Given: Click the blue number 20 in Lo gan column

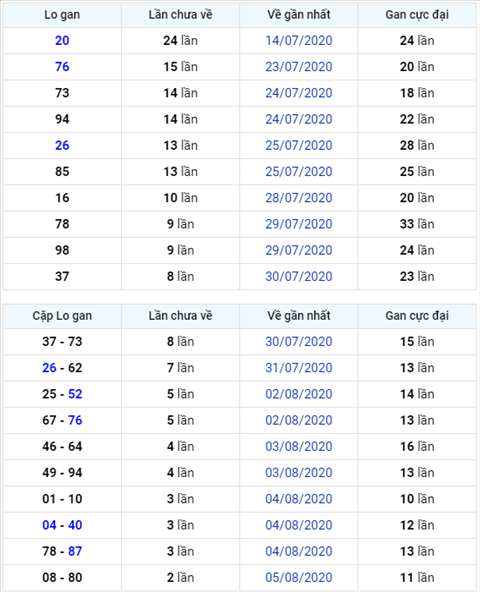Looking at the screenshot, I should 62,40.
